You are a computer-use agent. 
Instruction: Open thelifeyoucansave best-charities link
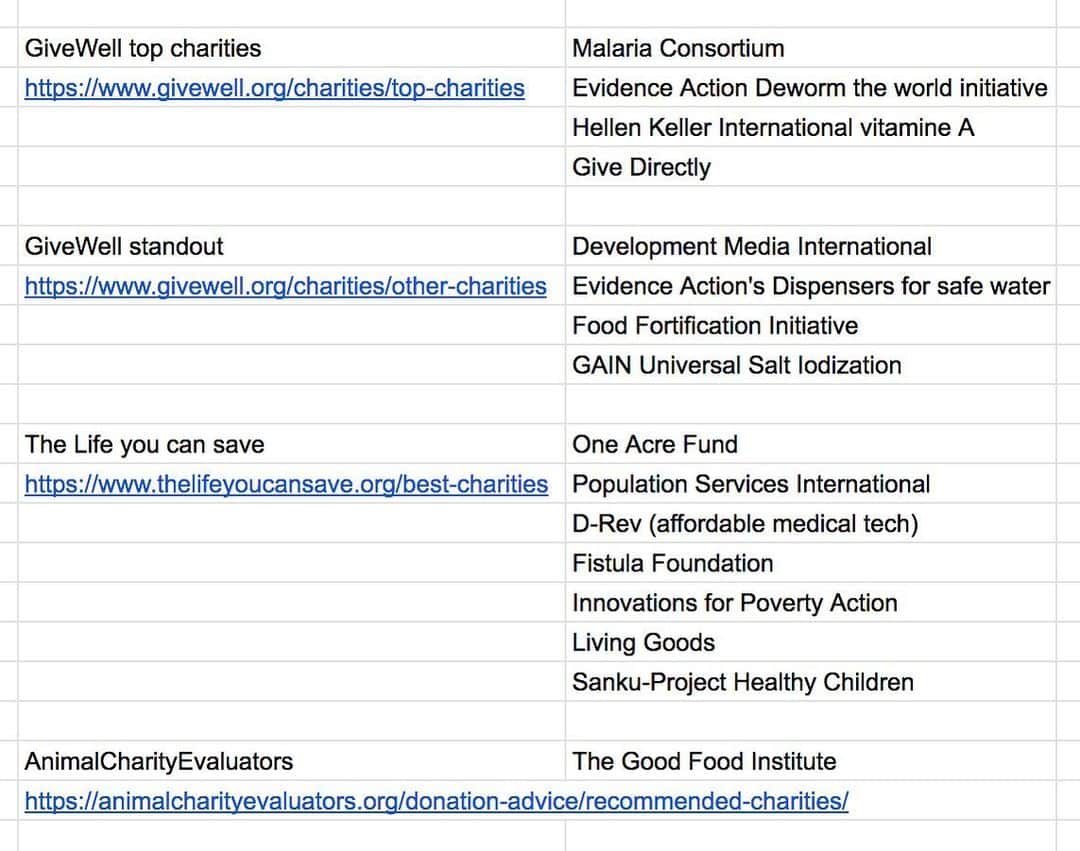point(287,485)
